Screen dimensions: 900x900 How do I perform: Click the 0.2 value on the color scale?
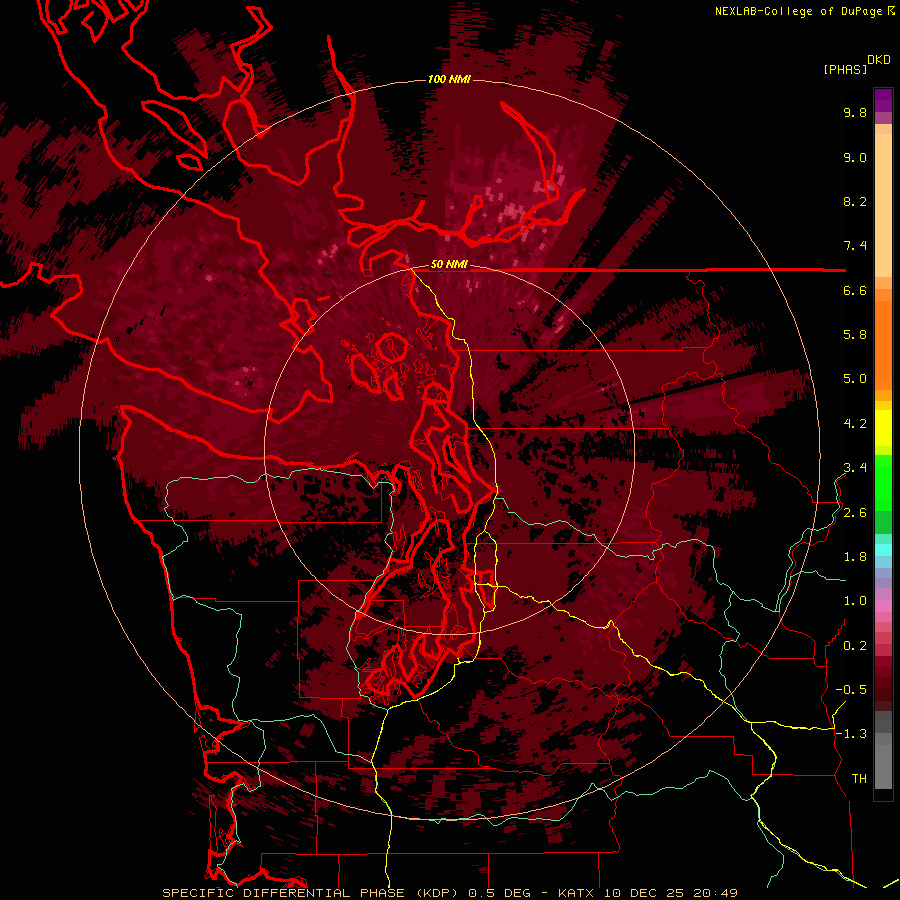(855, 646)
